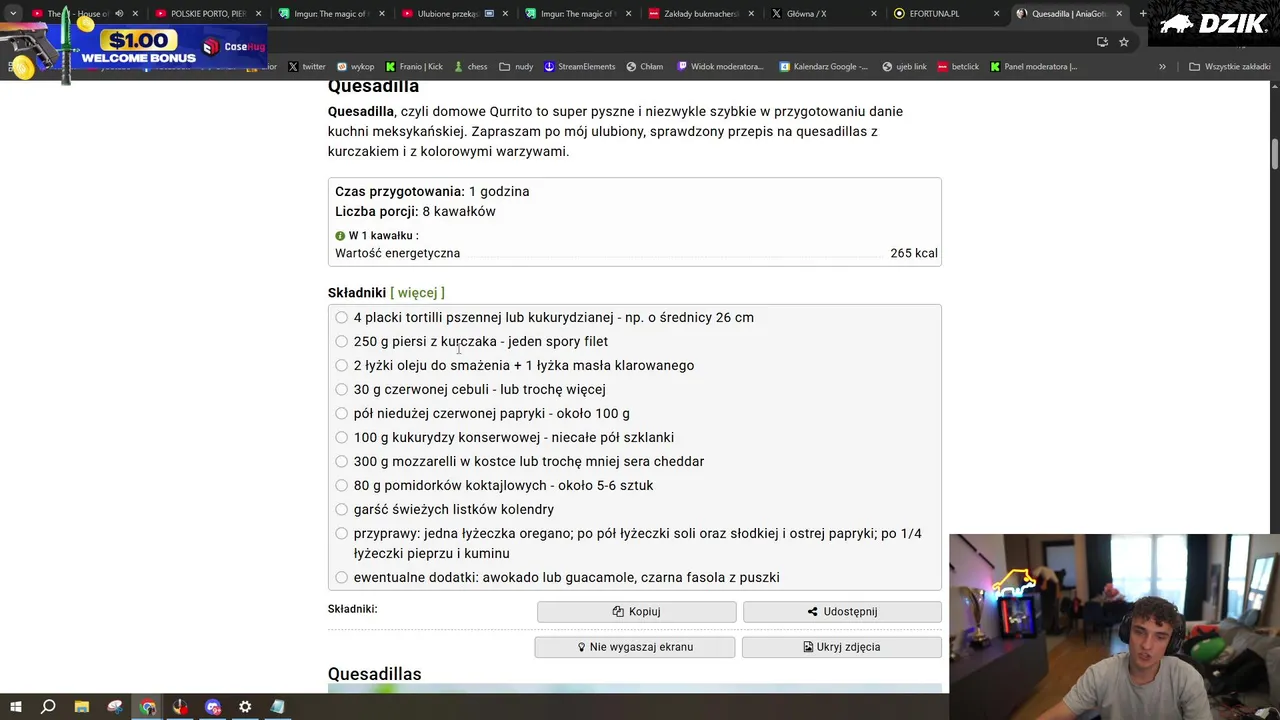The height and width of the screenshot is (720, 1280).
Task: Click the 265 kcal energy value
Action: click(914, 253)
